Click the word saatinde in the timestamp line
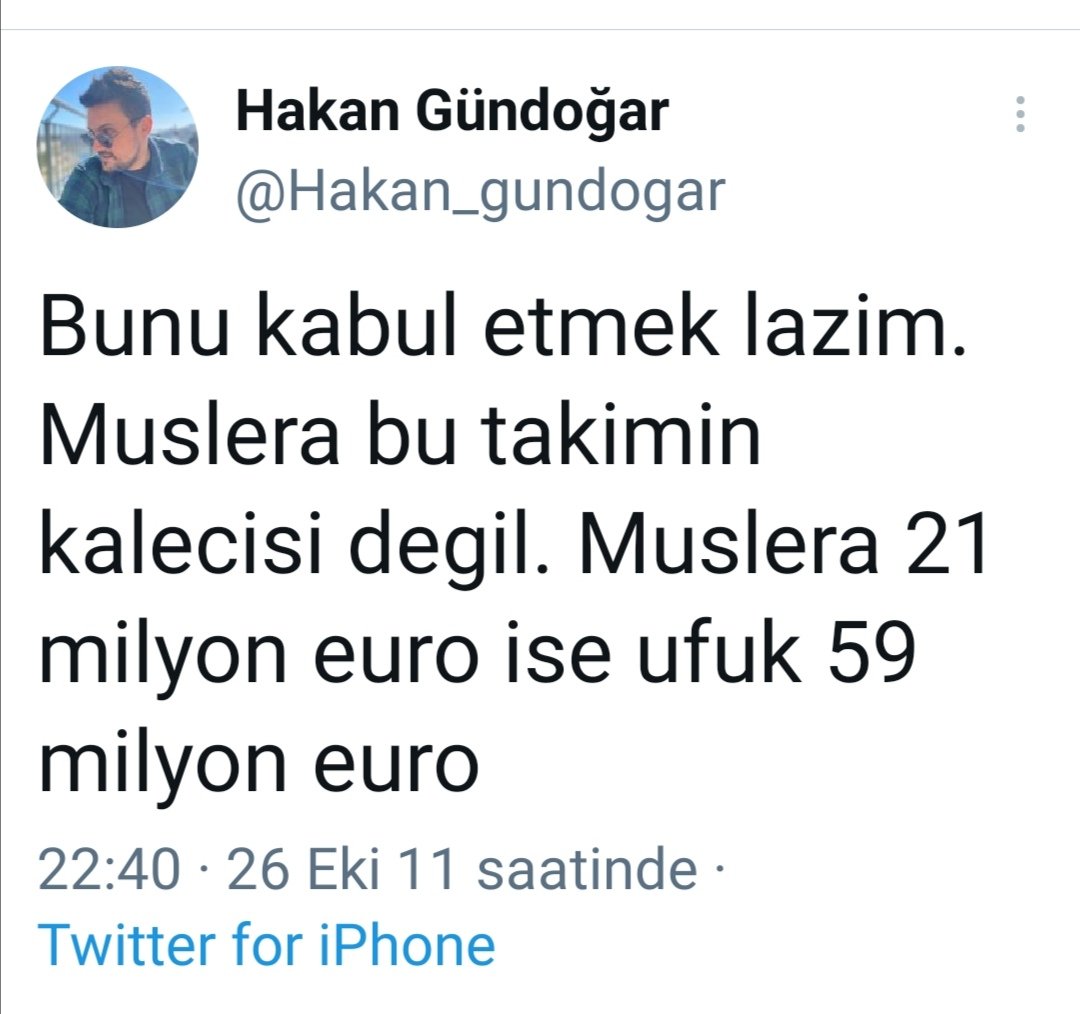Screen dimensions: 1080x1014 [587, 869]
